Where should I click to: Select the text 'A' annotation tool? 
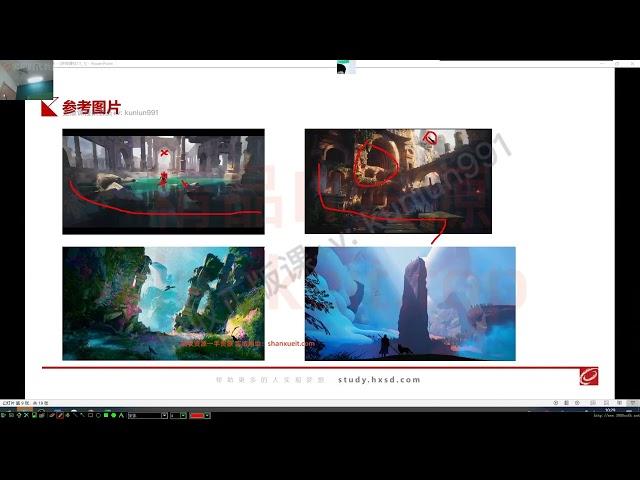point(121,415)
